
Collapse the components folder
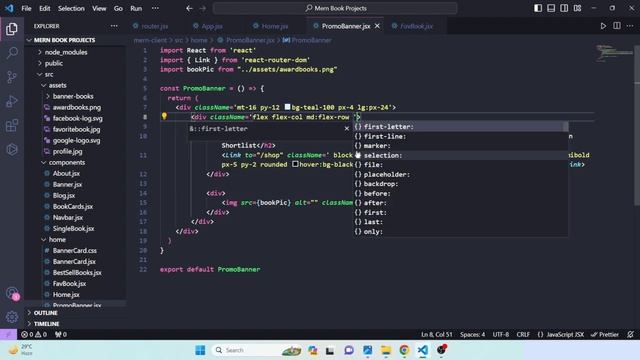point(67,162)
